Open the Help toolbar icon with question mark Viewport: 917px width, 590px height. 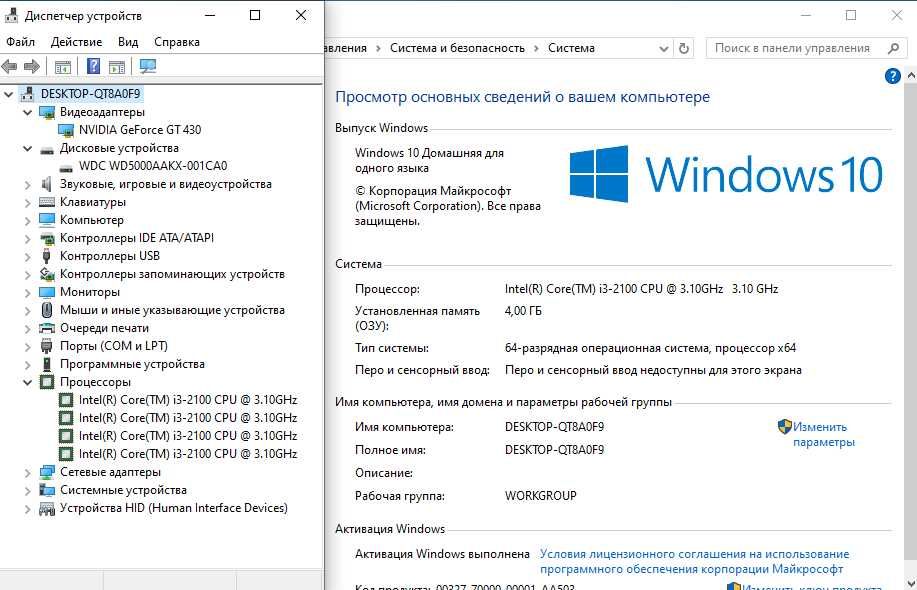(x=93, y=66)
